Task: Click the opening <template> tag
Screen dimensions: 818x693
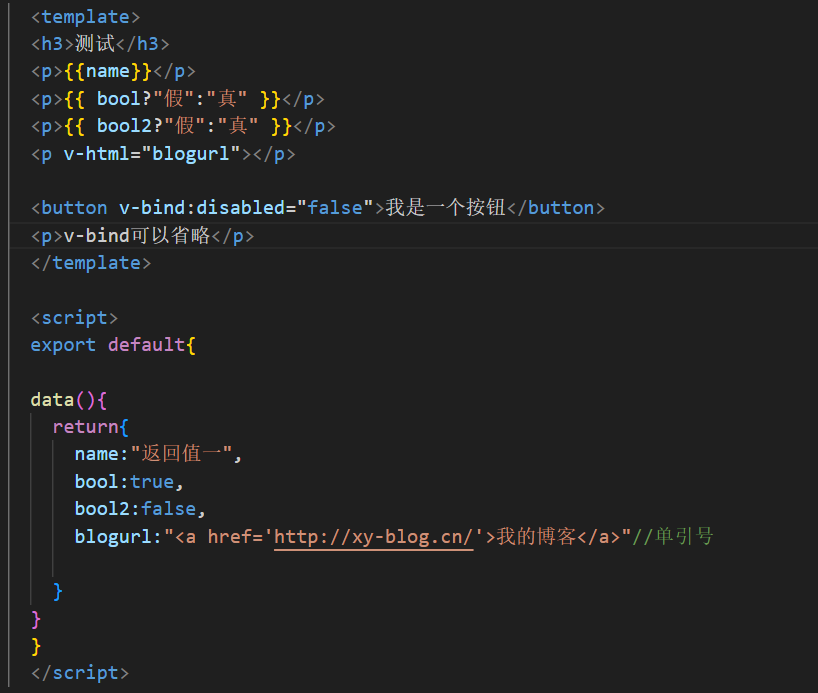Action: coord(84,16)
